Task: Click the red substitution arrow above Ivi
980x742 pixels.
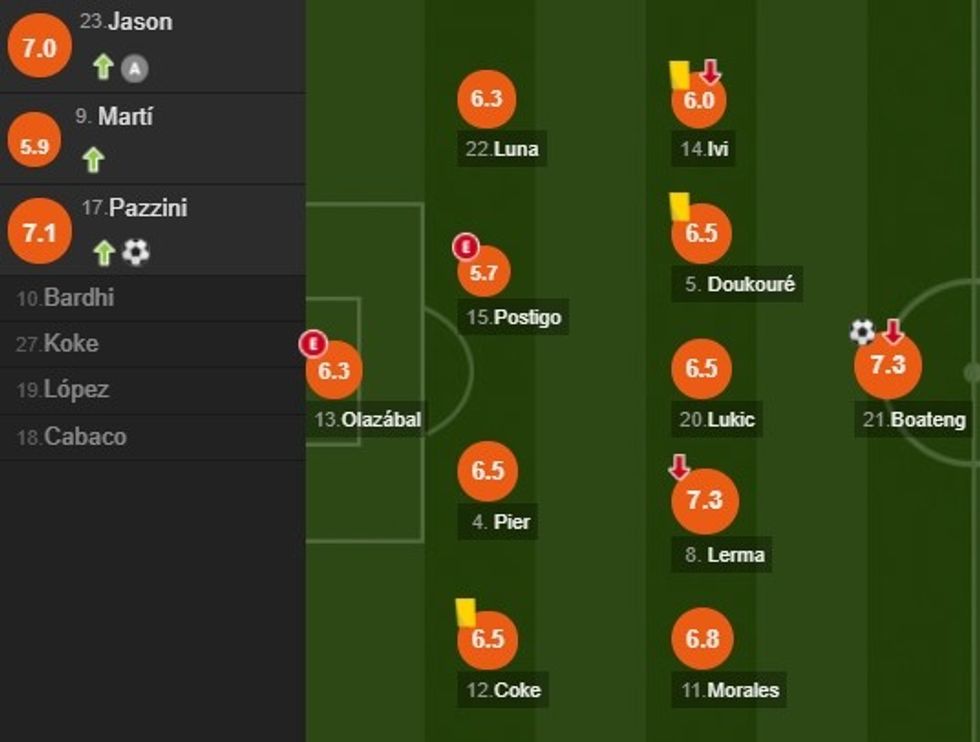Action: (x=710, y=72)
